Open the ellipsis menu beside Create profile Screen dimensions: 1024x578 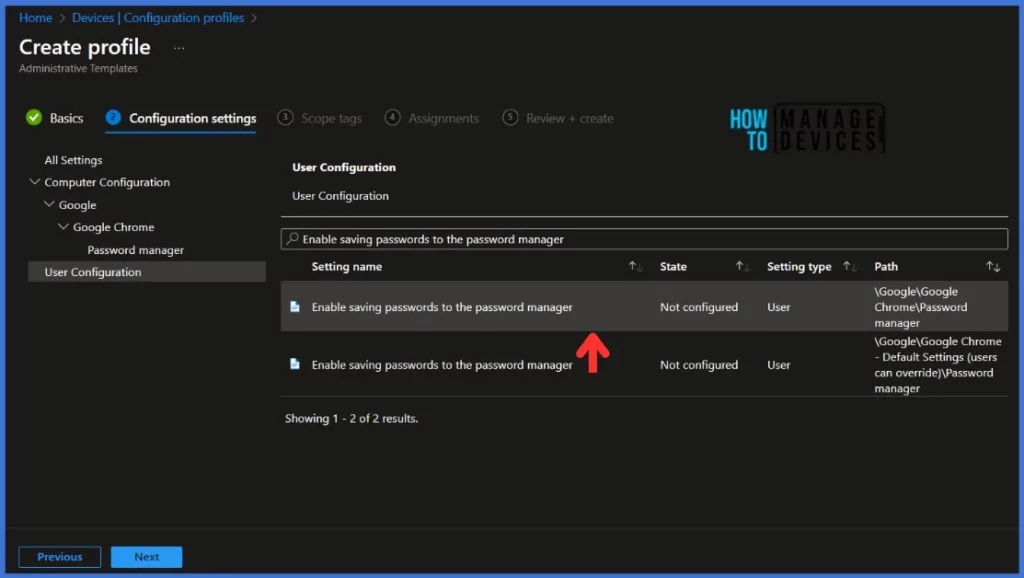pyautogui.click(x=179, y=48)
